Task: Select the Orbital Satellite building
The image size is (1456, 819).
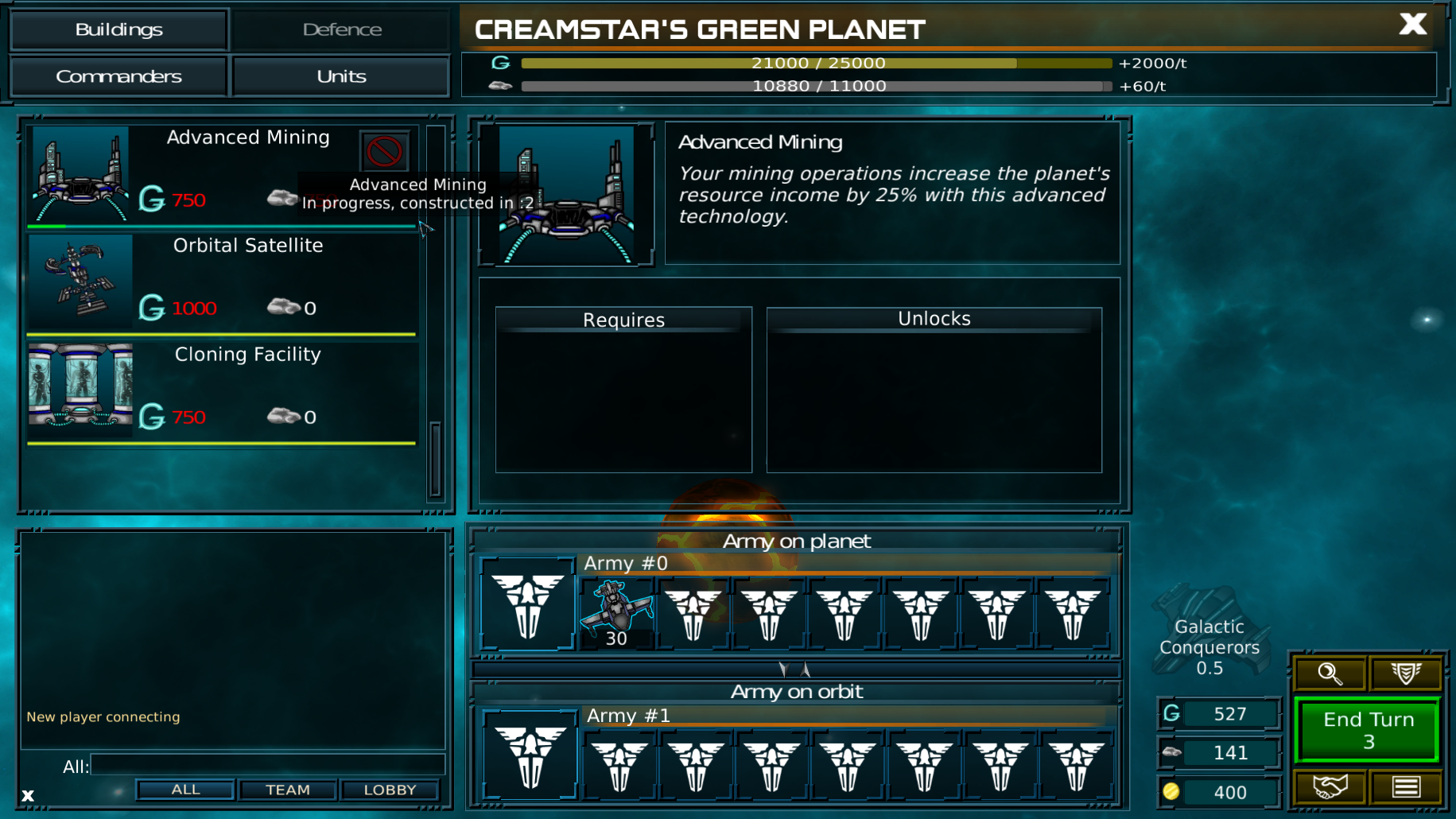Action: (x=222, y=281)
